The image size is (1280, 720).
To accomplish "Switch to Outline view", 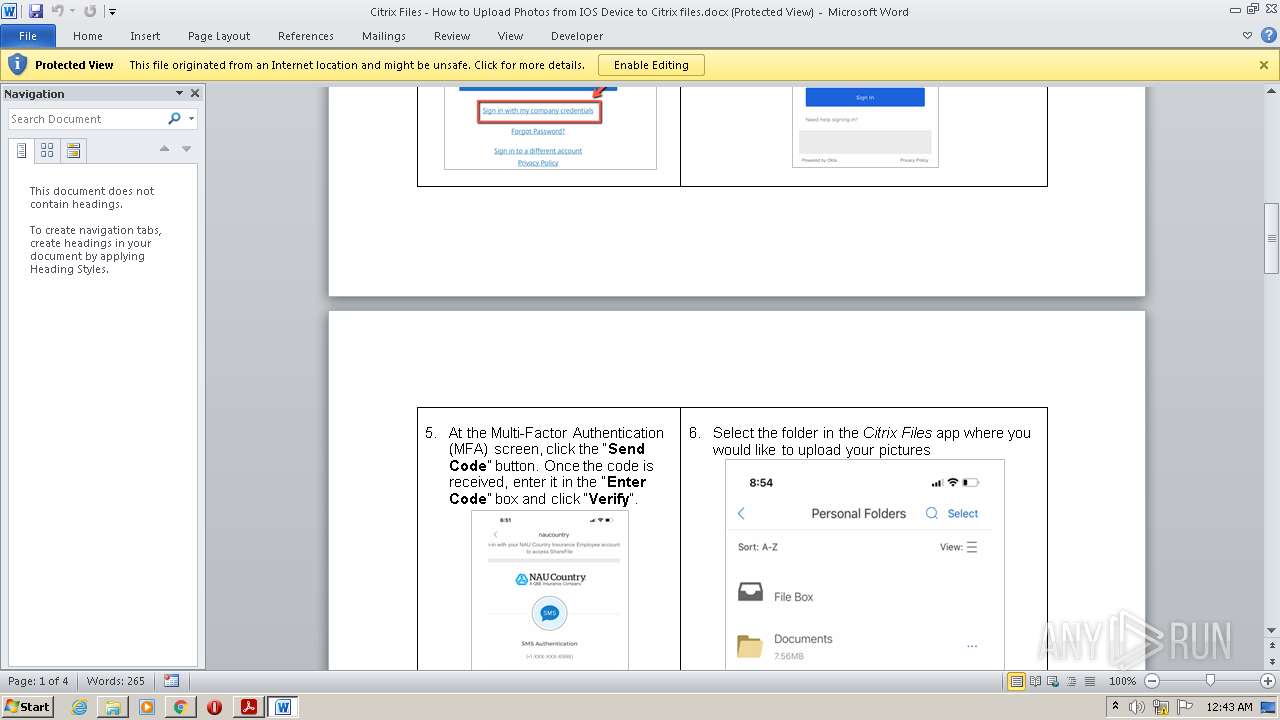I will pos(1070,681).
